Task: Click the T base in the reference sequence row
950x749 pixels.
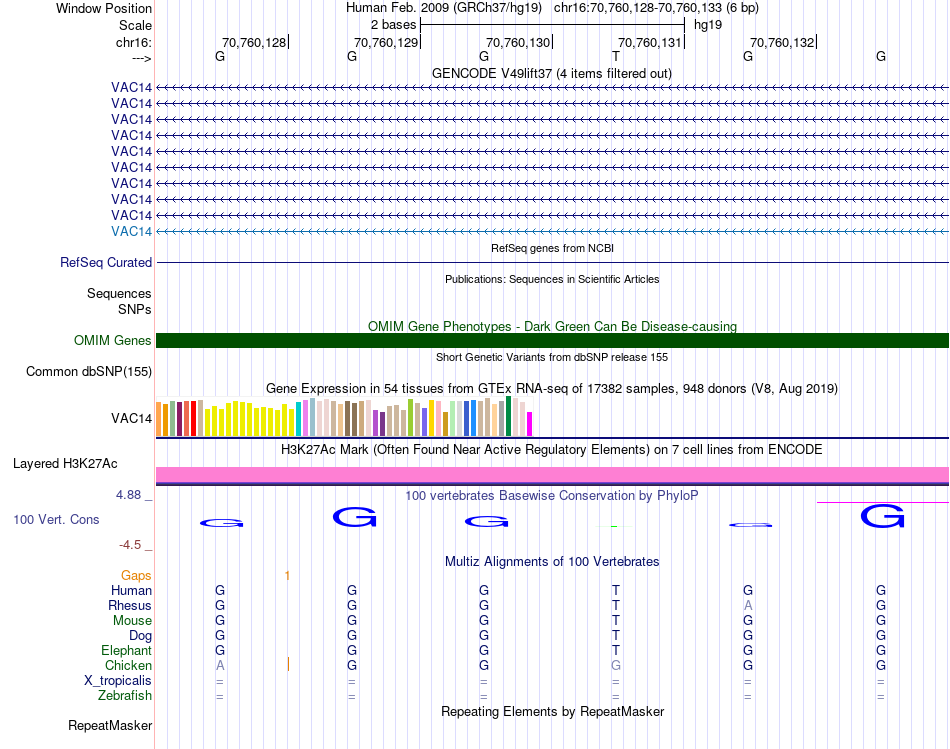Action: click(616, 56)
